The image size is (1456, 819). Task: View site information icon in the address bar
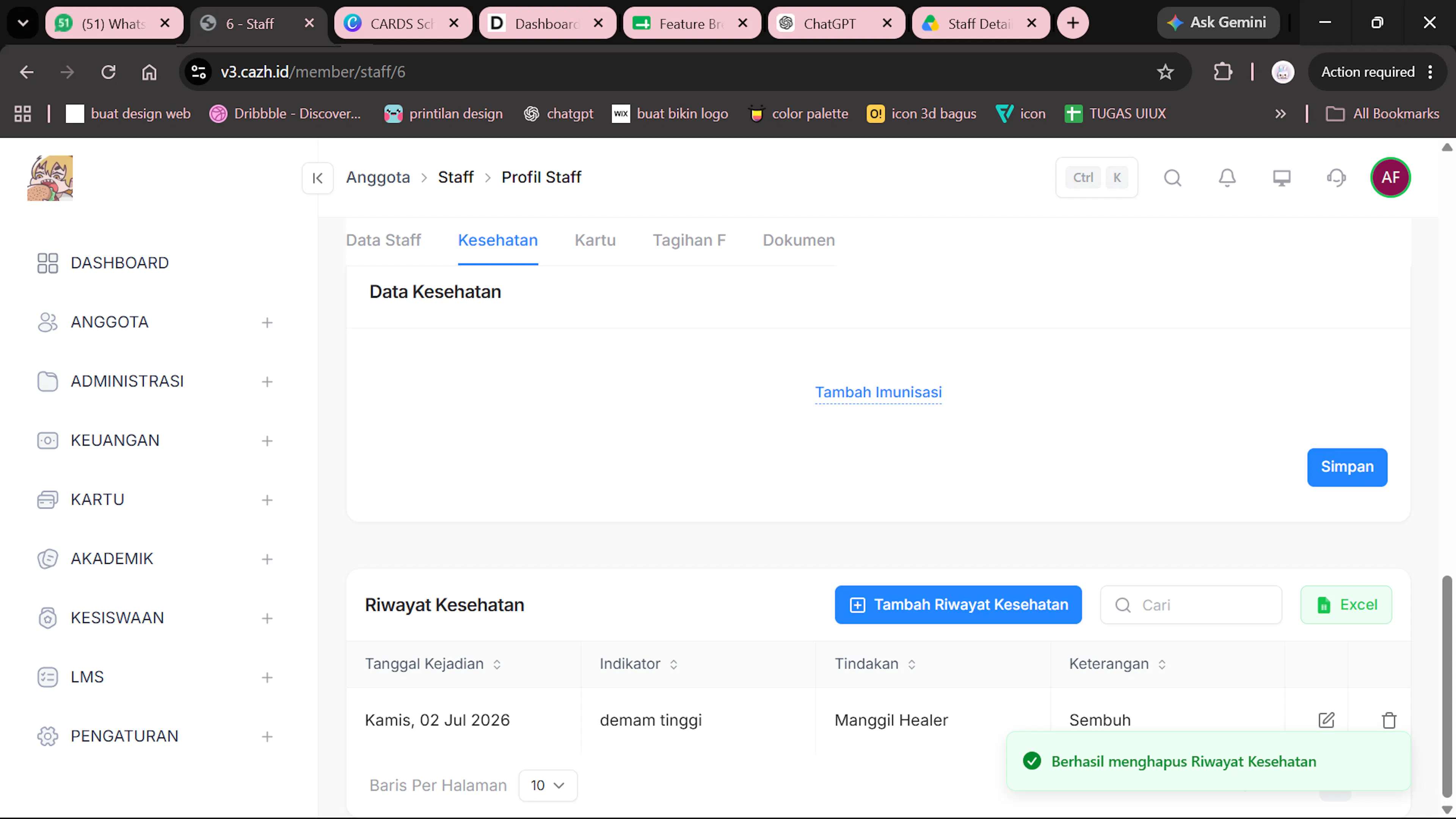tap(198, 72)
